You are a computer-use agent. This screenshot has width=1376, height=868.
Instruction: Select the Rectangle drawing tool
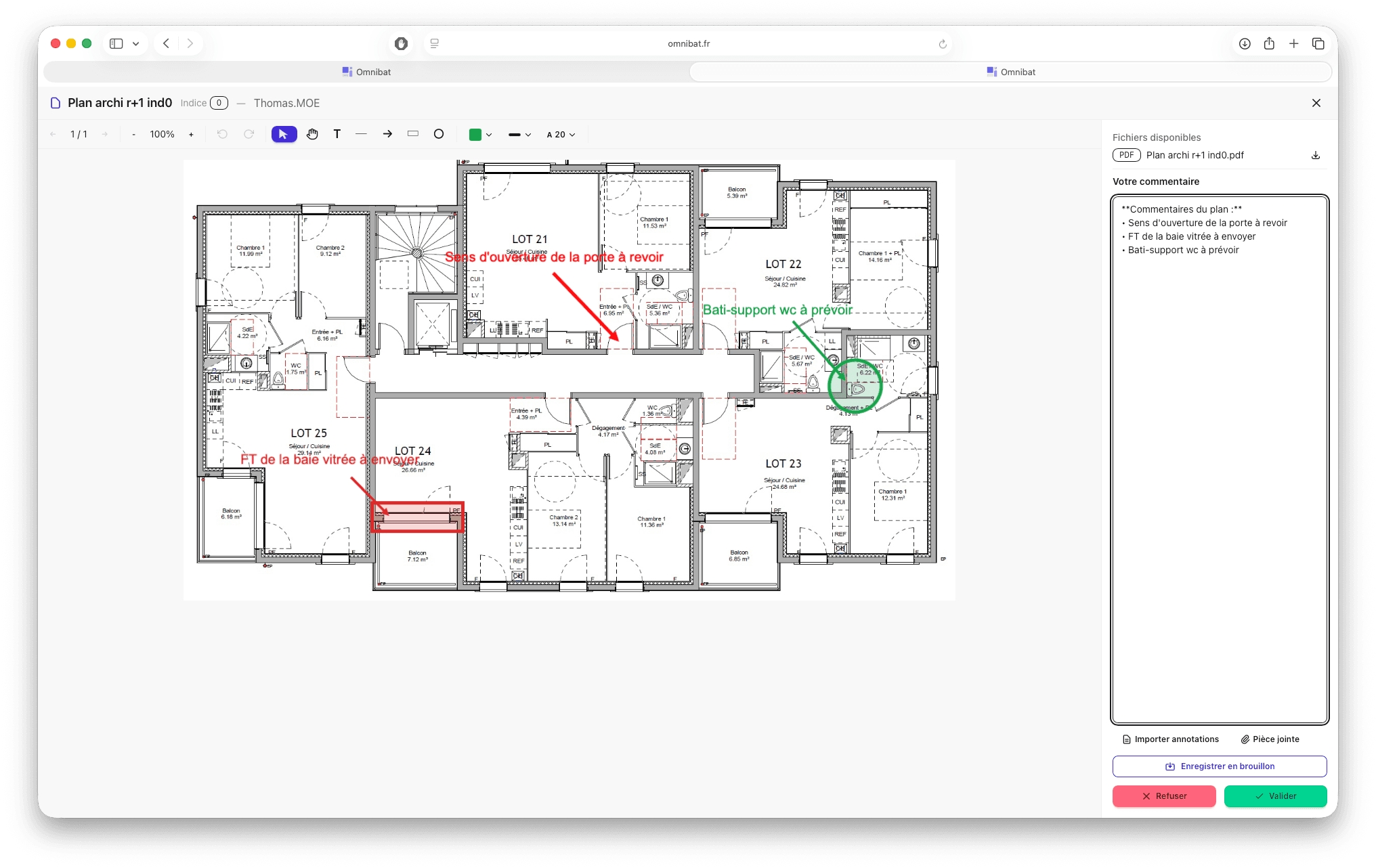pos(412,134)
